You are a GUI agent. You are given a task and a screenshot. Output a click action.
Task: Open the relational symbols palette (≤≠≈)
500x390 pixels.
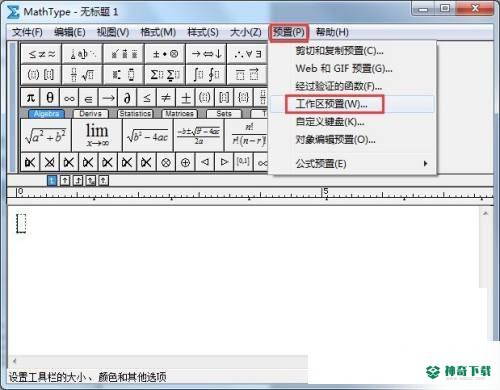click(x=41, y=54)
